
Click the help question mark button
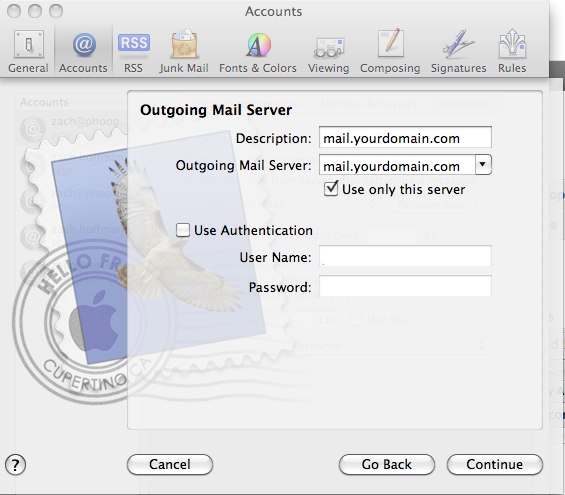pyautogui.click(x=15, y=465)
